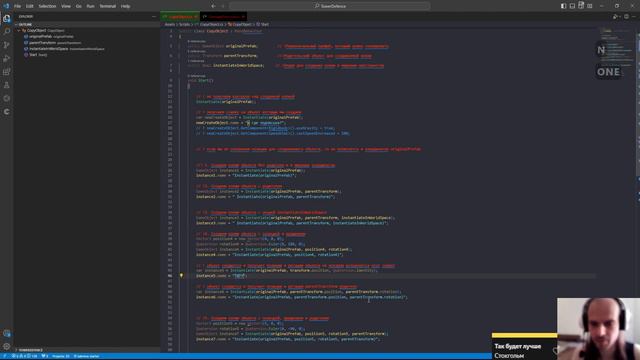Switch to the green-highlighted editor tab
The width and height of the screenshot is (640, 360).
pyautogui.click(x=180, y=17)
